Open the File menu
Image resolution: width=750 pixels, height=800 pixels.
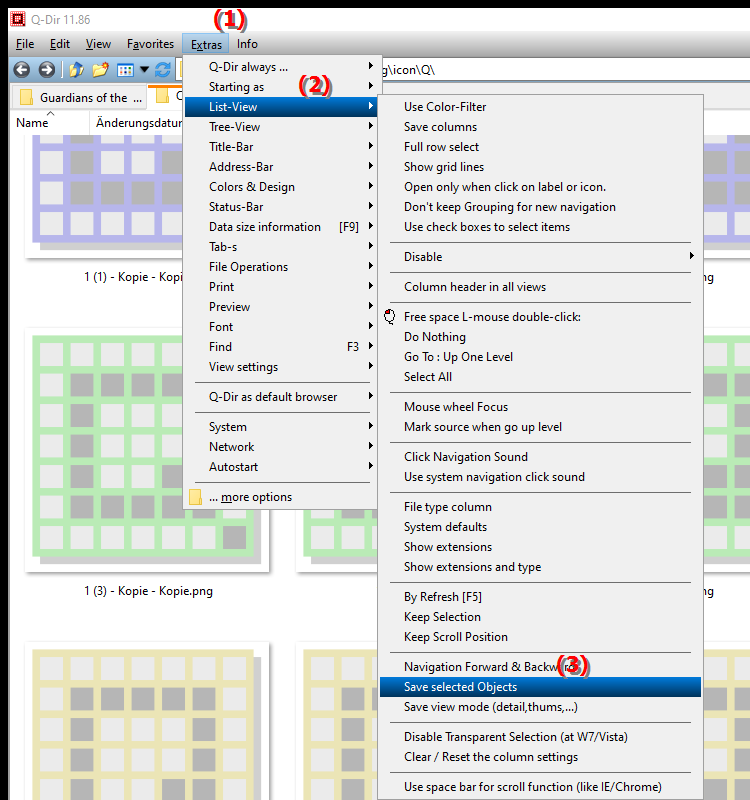coord(25,44)
